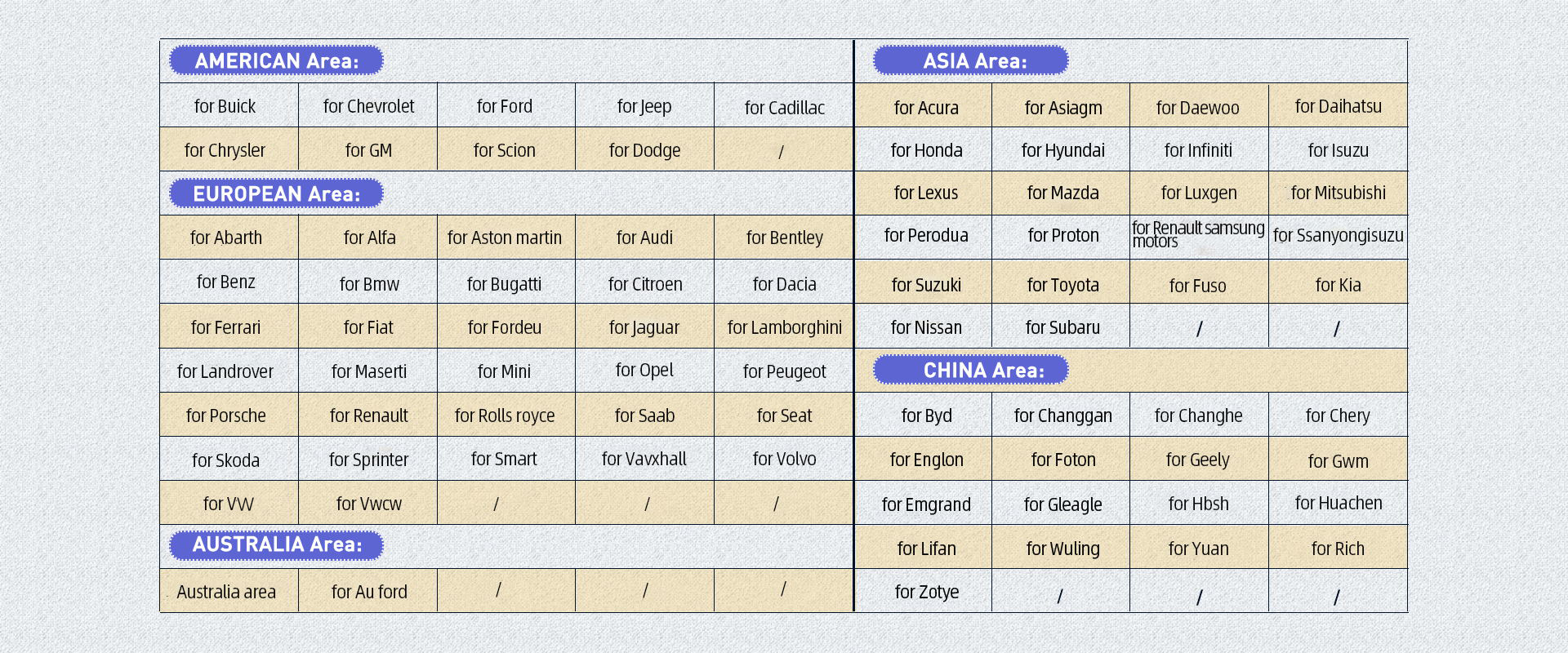The image size is (1568, 653).
Task: Select the ASIA Area header badge
Action: 971,60
